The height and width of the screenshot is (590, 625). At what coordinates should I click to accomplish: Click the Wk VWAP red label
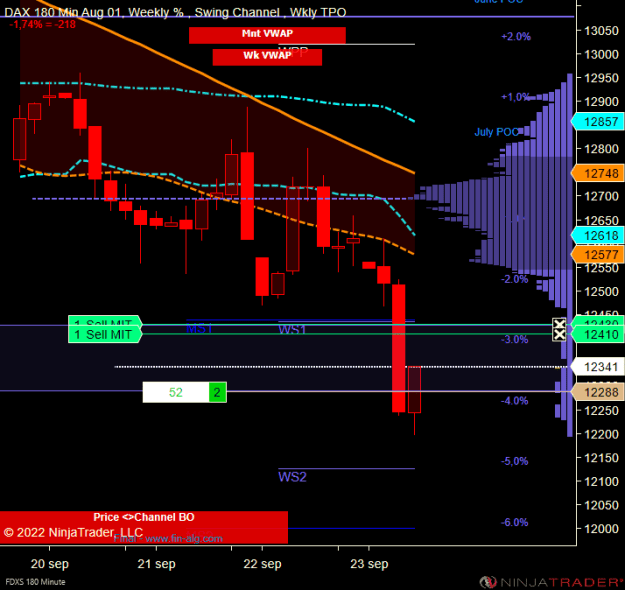267,57
